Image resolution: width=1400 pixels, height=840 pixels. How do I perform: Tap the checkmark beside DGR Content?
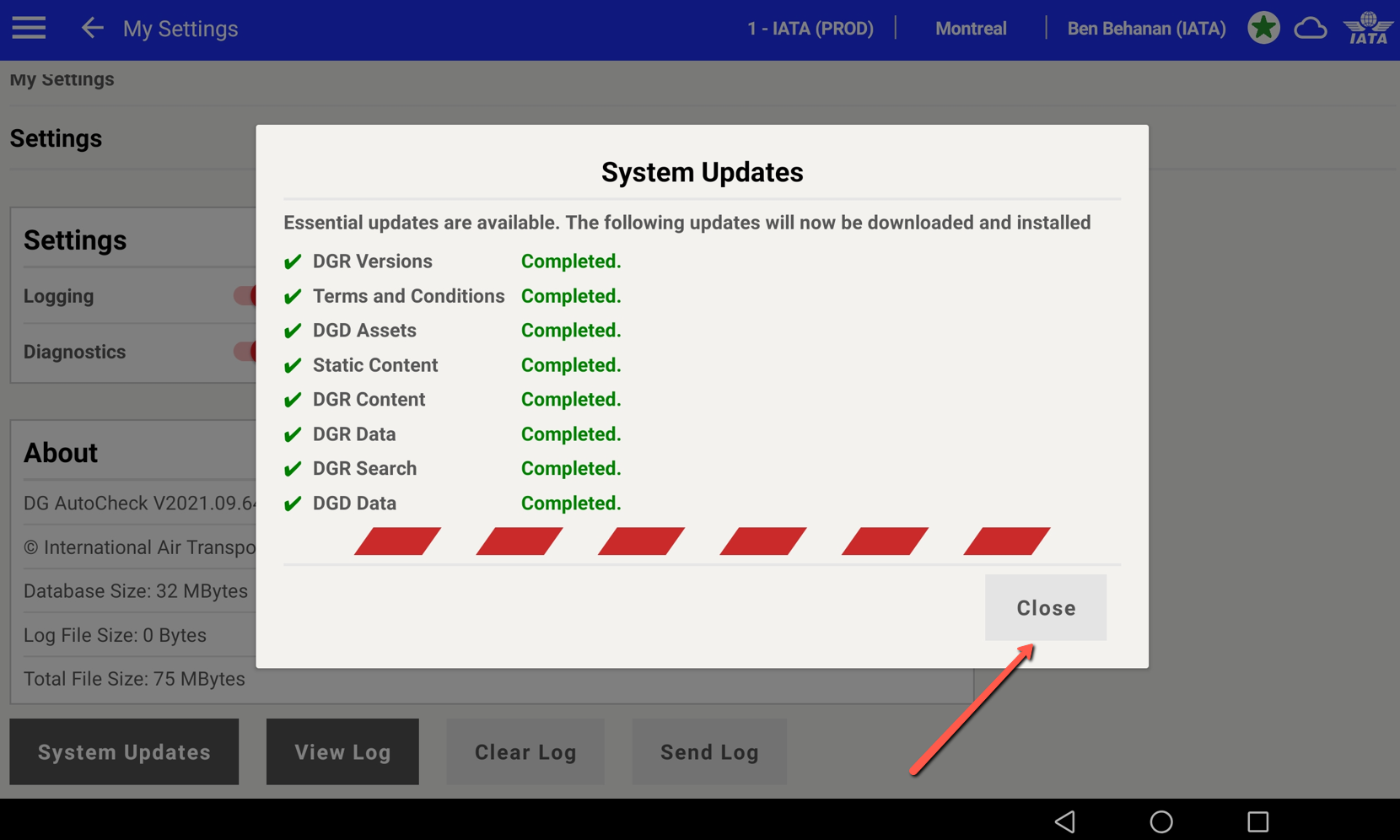[x=293, y=400]
